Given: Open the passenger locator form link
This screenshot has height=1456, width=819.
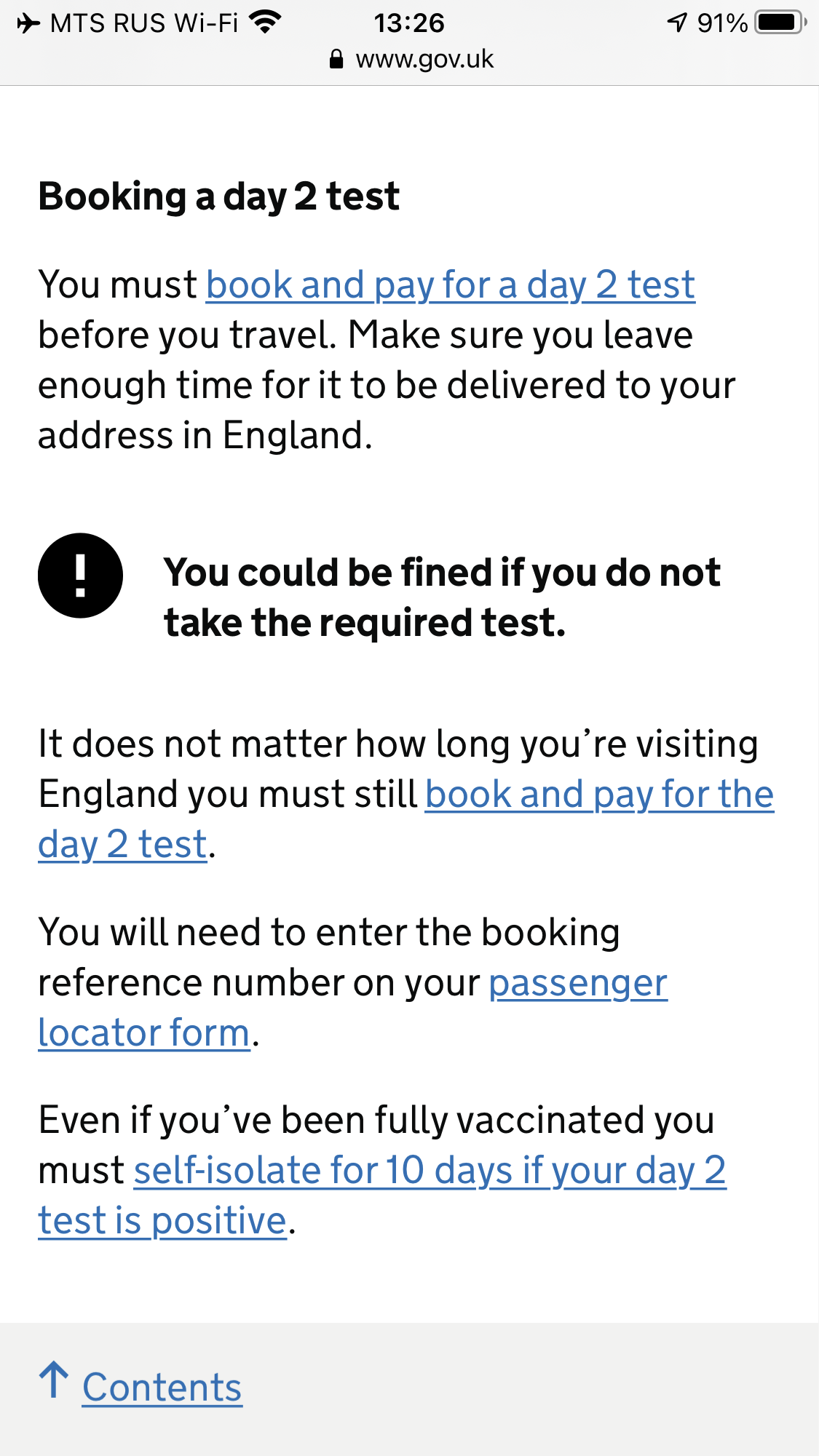Looking at the screenshot, I should click(x=577, y=983).
